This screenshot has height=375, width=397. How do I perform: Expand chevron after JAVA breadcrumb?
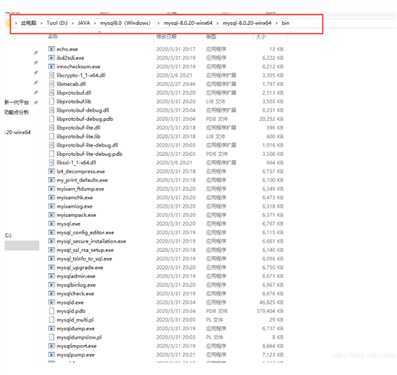point(95,23)
